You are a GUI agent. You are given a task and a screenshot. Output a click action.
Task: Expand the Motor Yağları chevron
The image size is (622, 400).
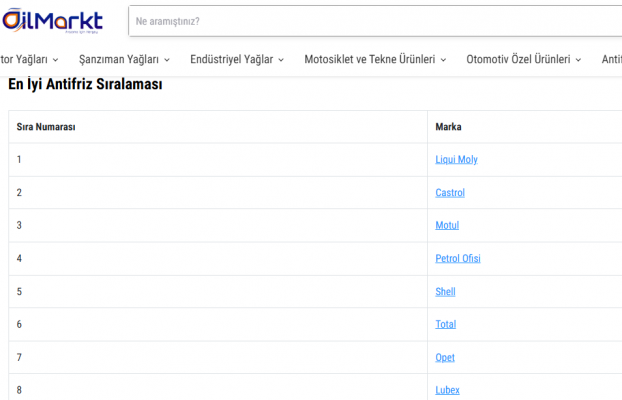pos(56,60)
